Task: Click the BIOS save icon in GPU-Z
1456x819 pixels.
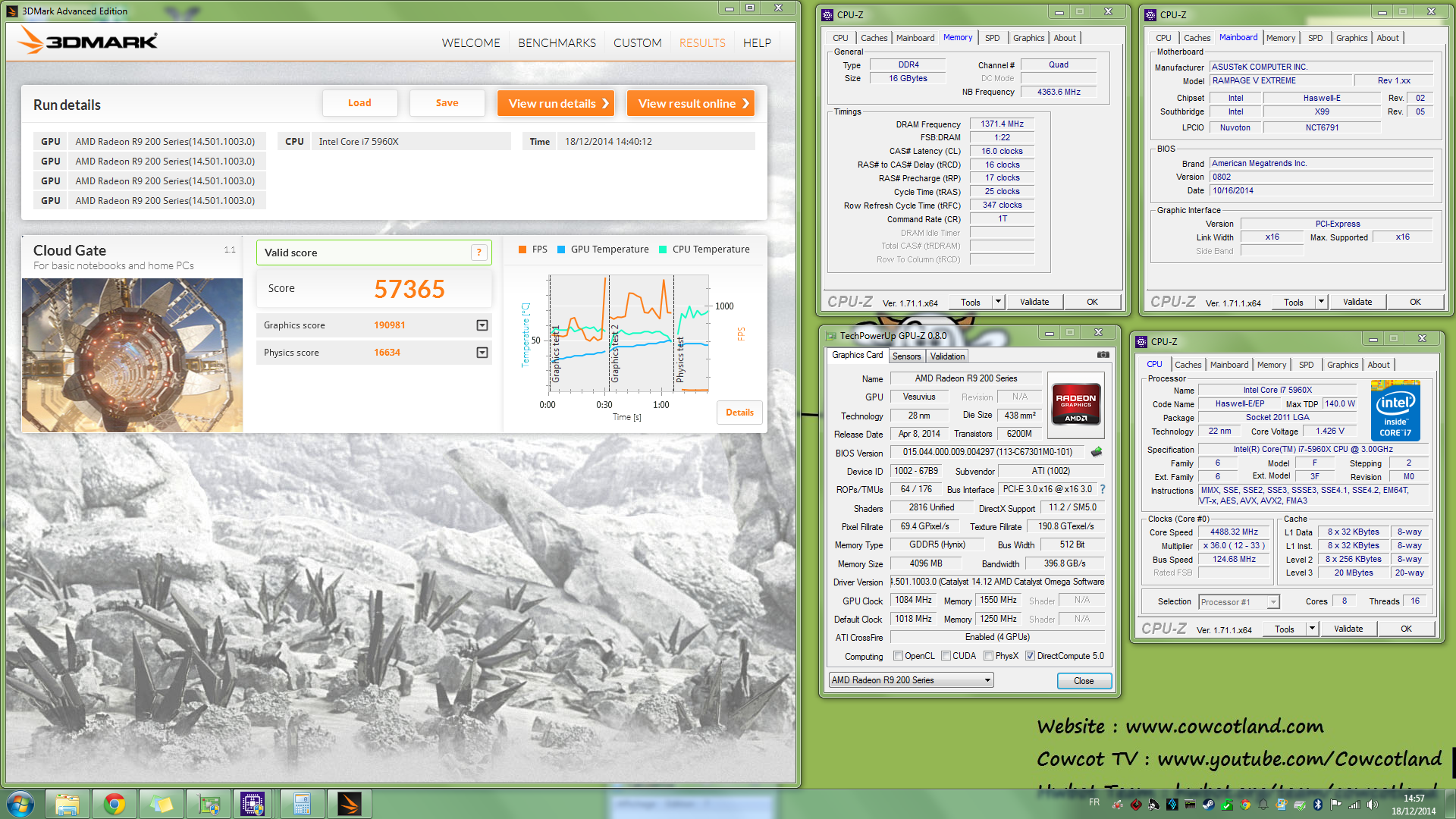Action: [x=1097, y=452]
